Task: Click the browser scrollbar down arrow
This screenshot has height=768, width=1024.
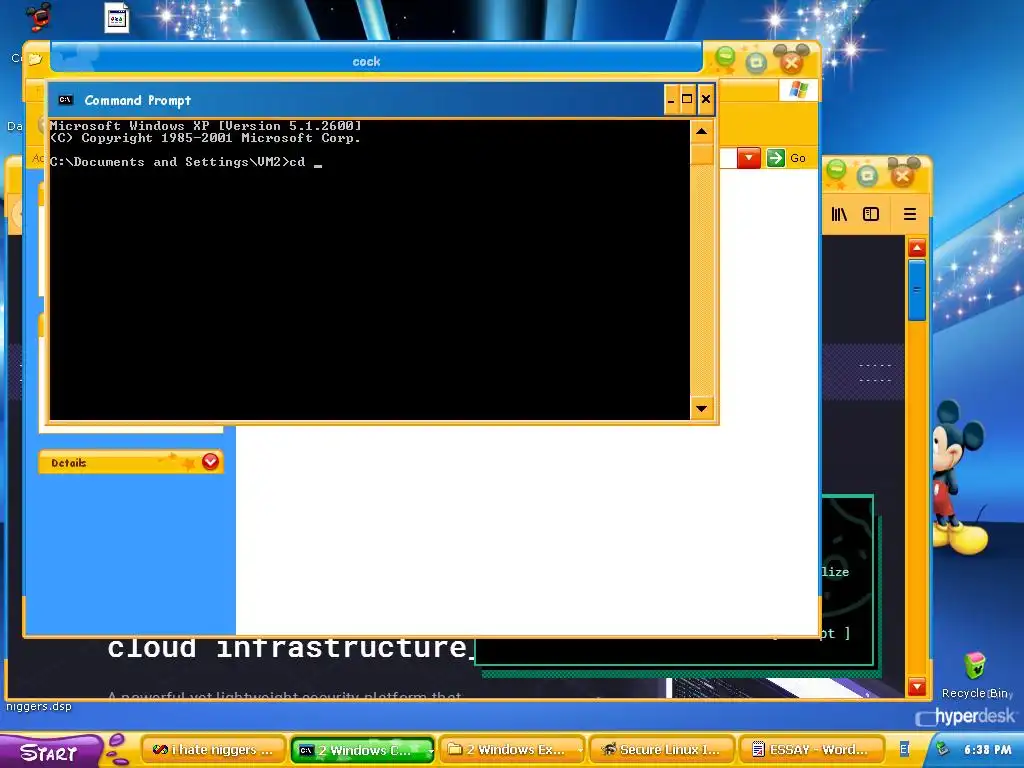Action: pos(917,686)
